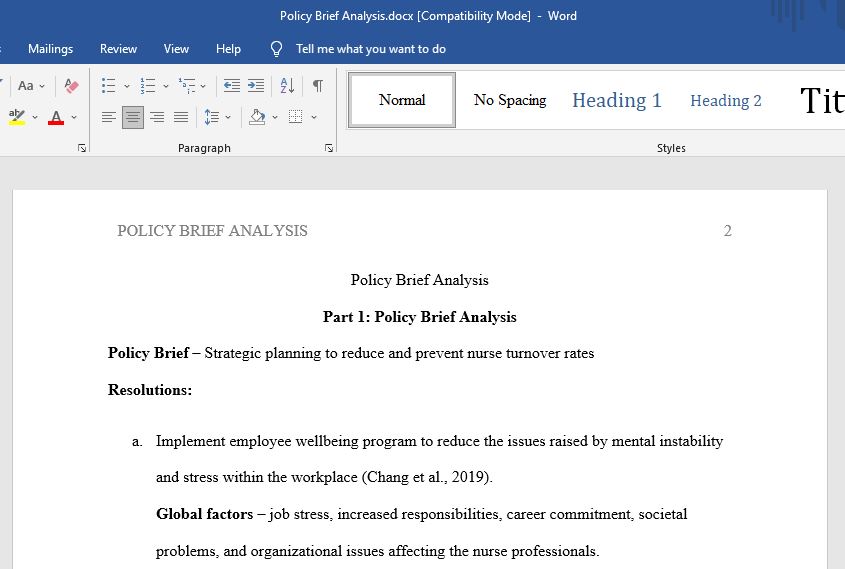Apply the Heading 1 style

[x=617, y=100]
